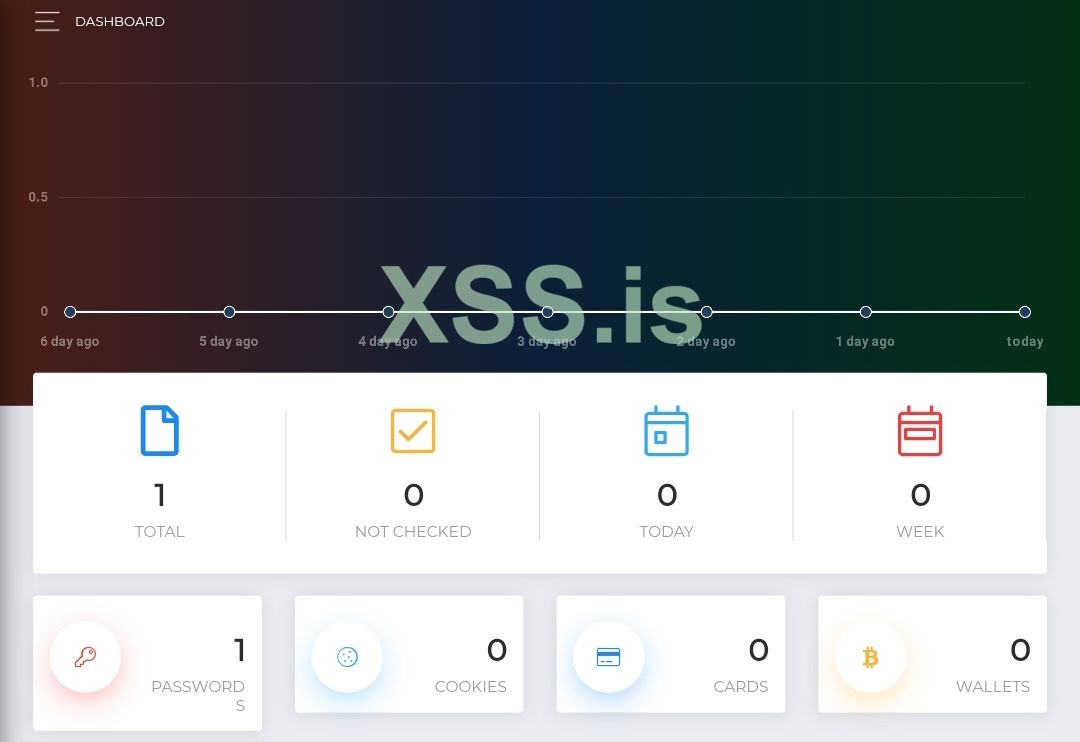This screenshot has width=1080, height=742.
Task: Click the 'today' axis label
Action: 1025,341
